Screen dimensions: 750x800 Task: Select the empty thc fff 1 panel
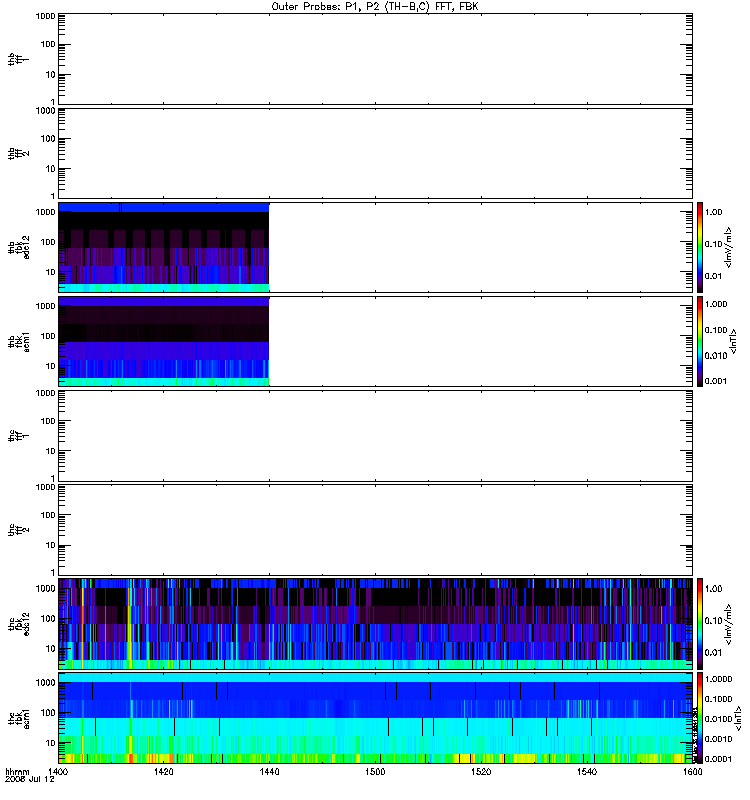[x=375, y=436]
